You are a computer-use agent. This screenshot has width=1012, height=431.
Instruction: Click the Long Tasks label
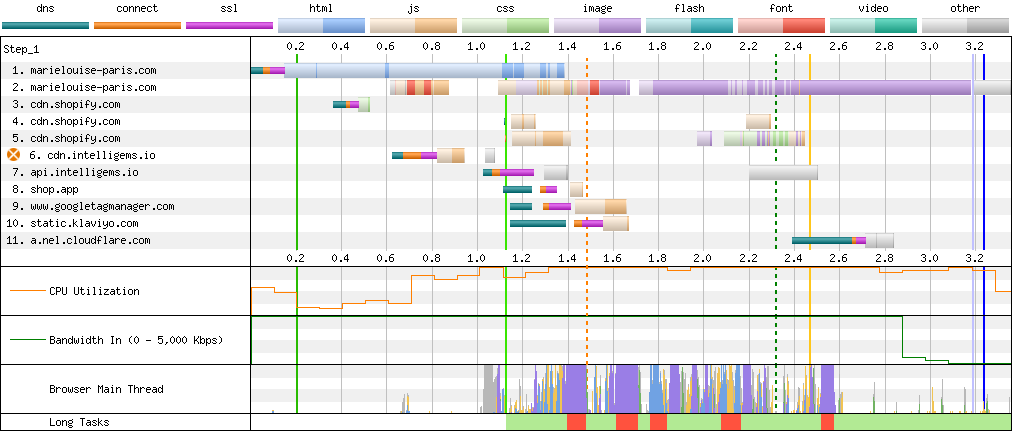click(77, 423)
